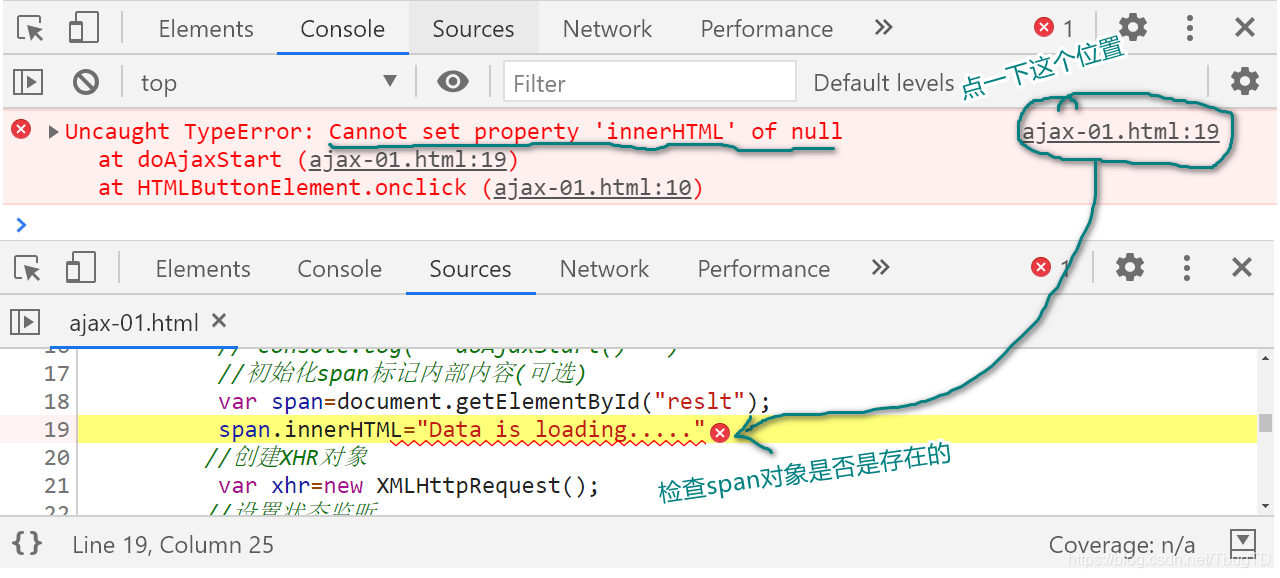Close the lower DevTools panel
The image size is (1280, 578).
coord(1242,267)
